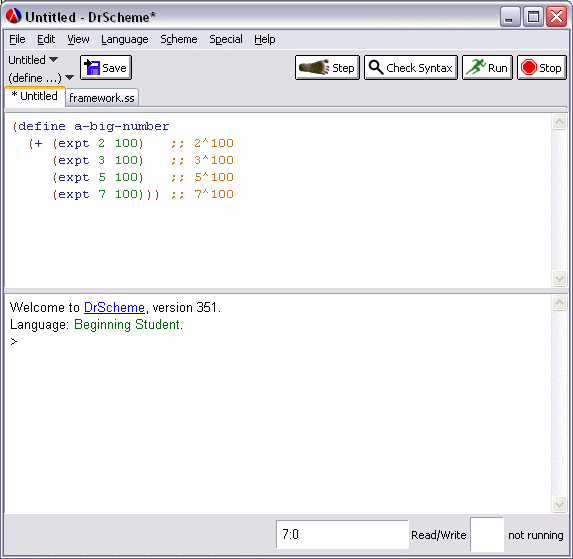Switch to the framework.ss tab
This screenshot has width=573, height=559.
pos(102,98)
